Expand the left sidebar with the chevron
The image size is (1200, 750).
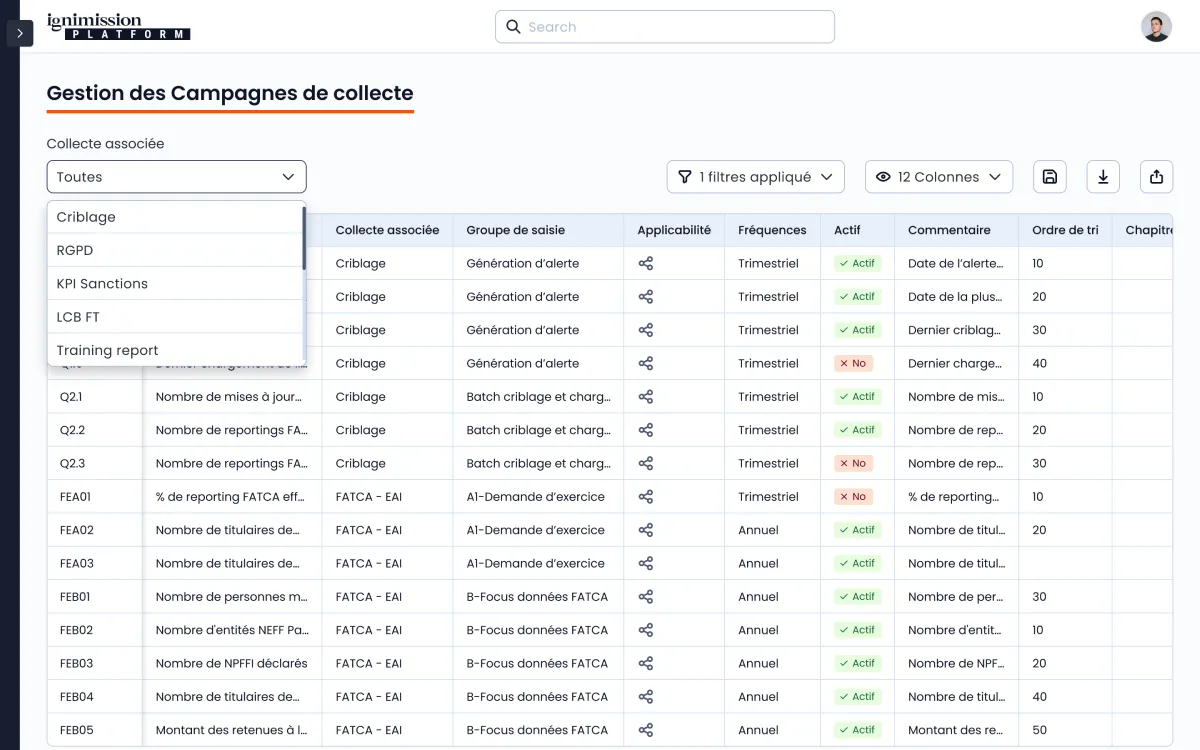20,33
